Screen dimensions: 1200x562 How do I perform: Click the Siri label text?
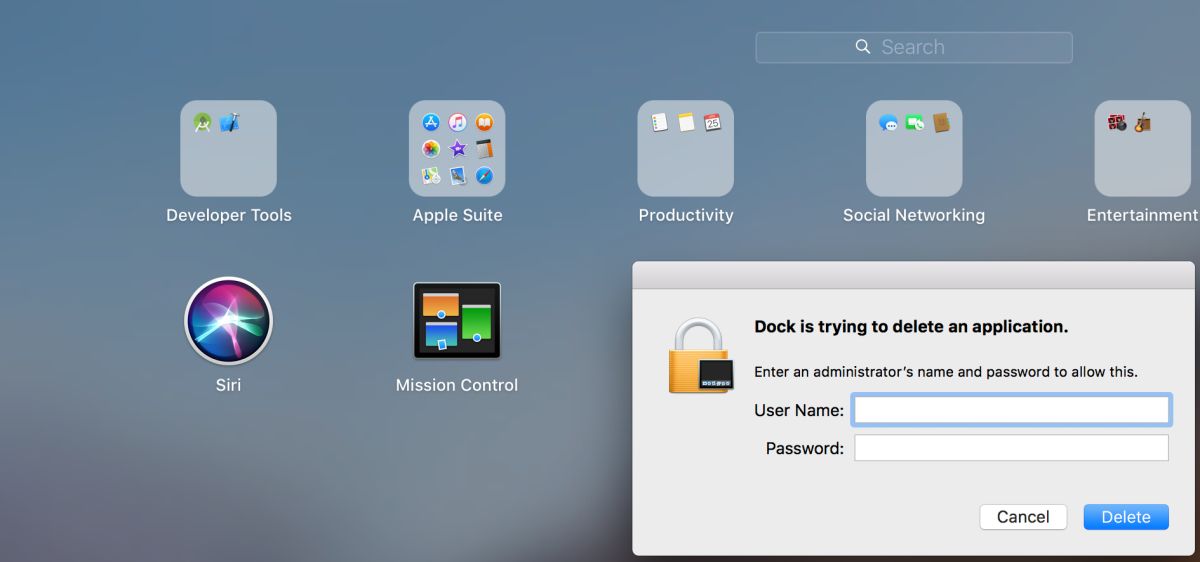tap(228, 385)
